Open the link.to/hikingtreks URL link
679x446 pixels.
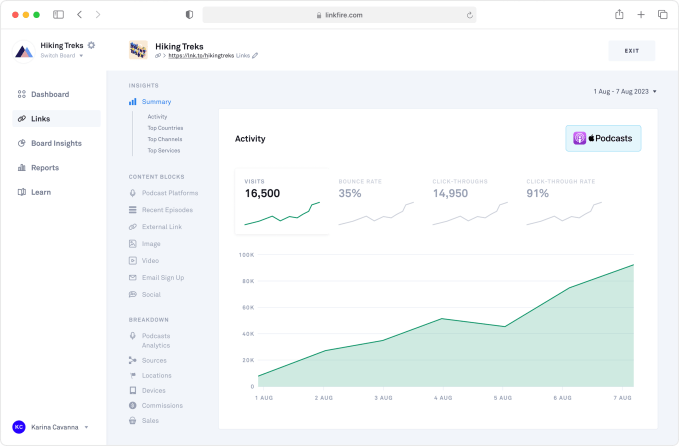(206, 56)
